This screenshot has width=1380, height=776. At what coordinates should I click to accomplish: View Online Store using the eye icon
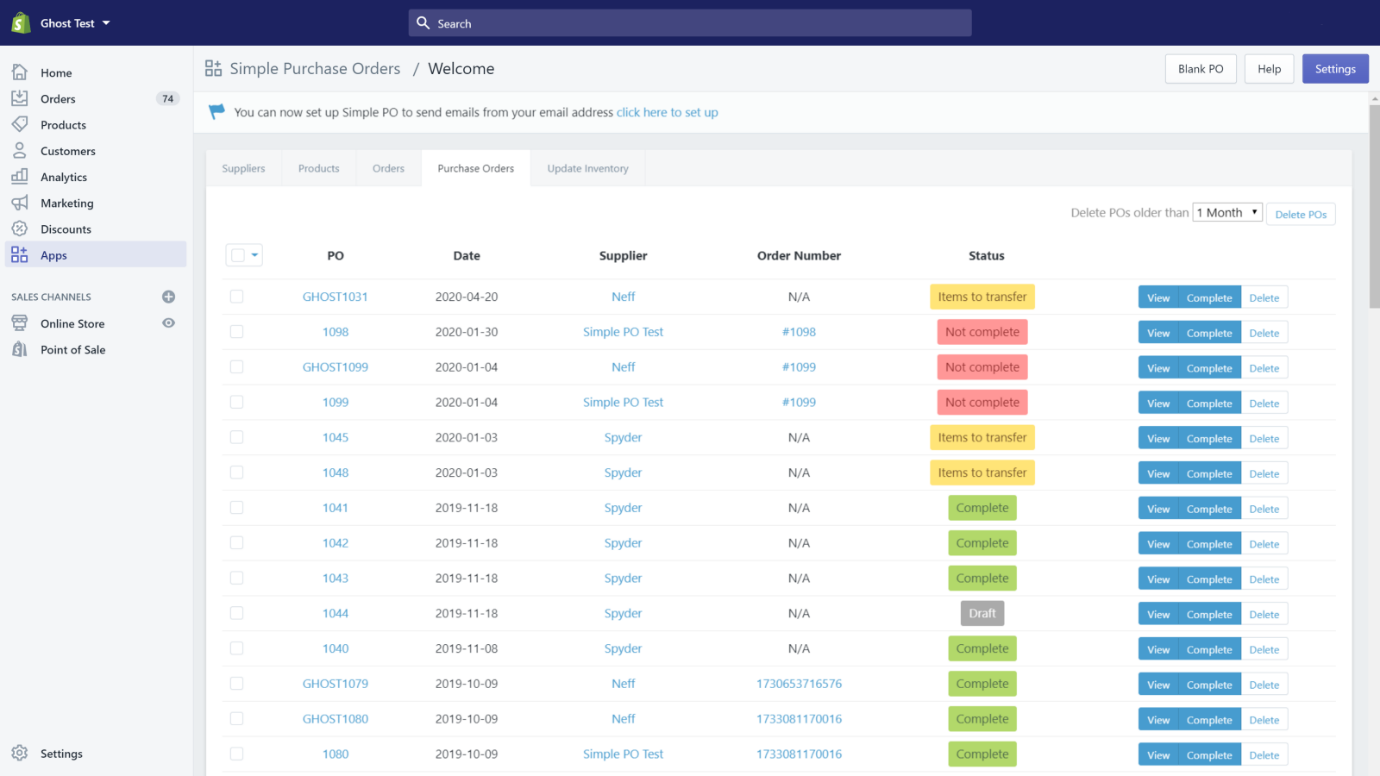coord(168,323)
